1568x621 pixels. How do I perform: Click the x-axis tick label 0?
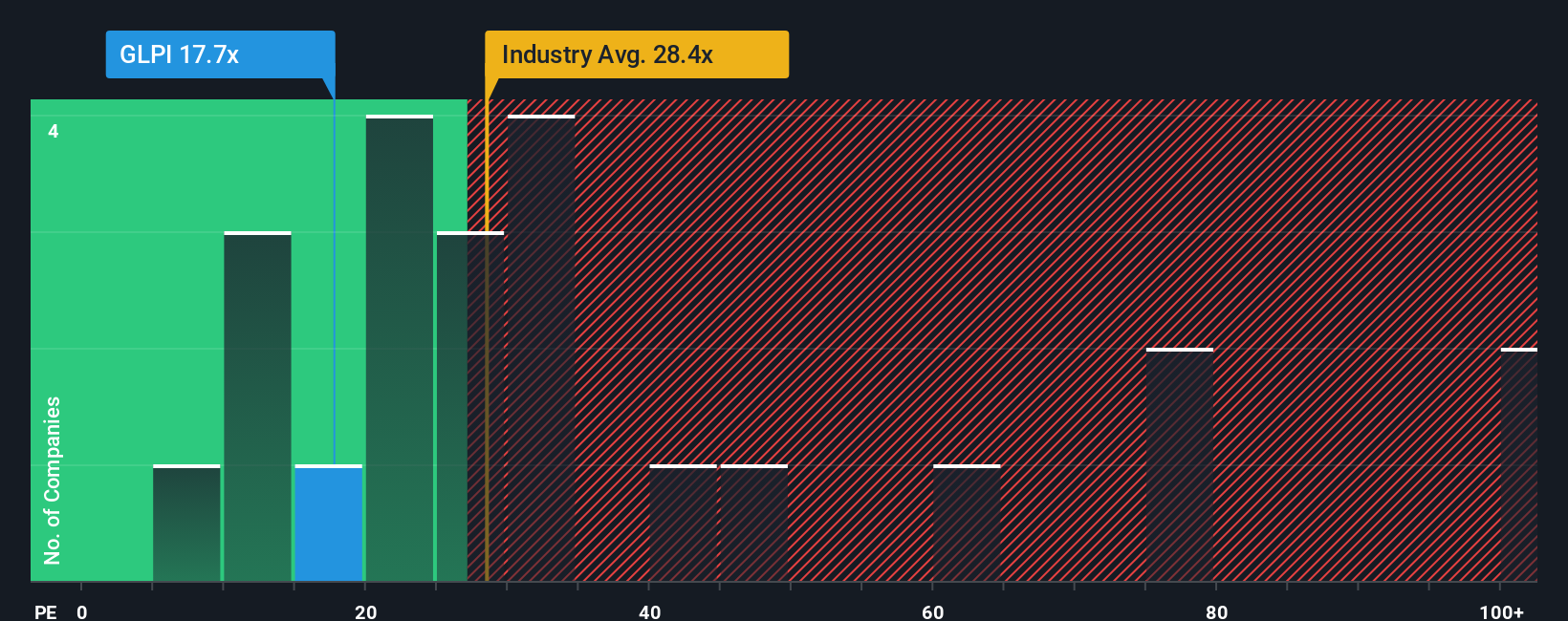click(82, 612)
